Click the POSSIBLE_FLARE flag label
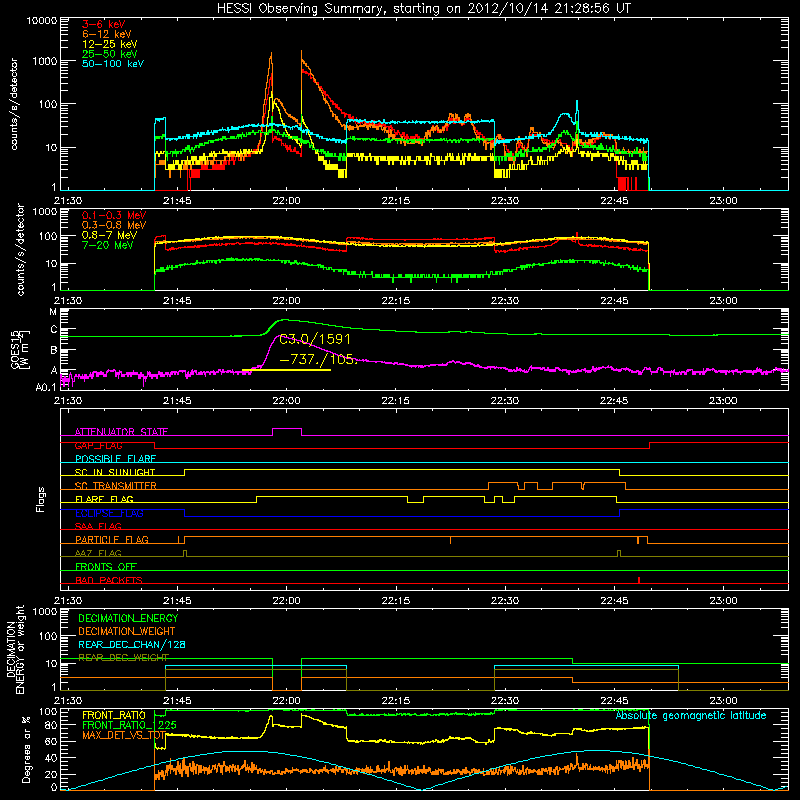The width and height of the screenshot is (800, 800). [x=115, y=459]
